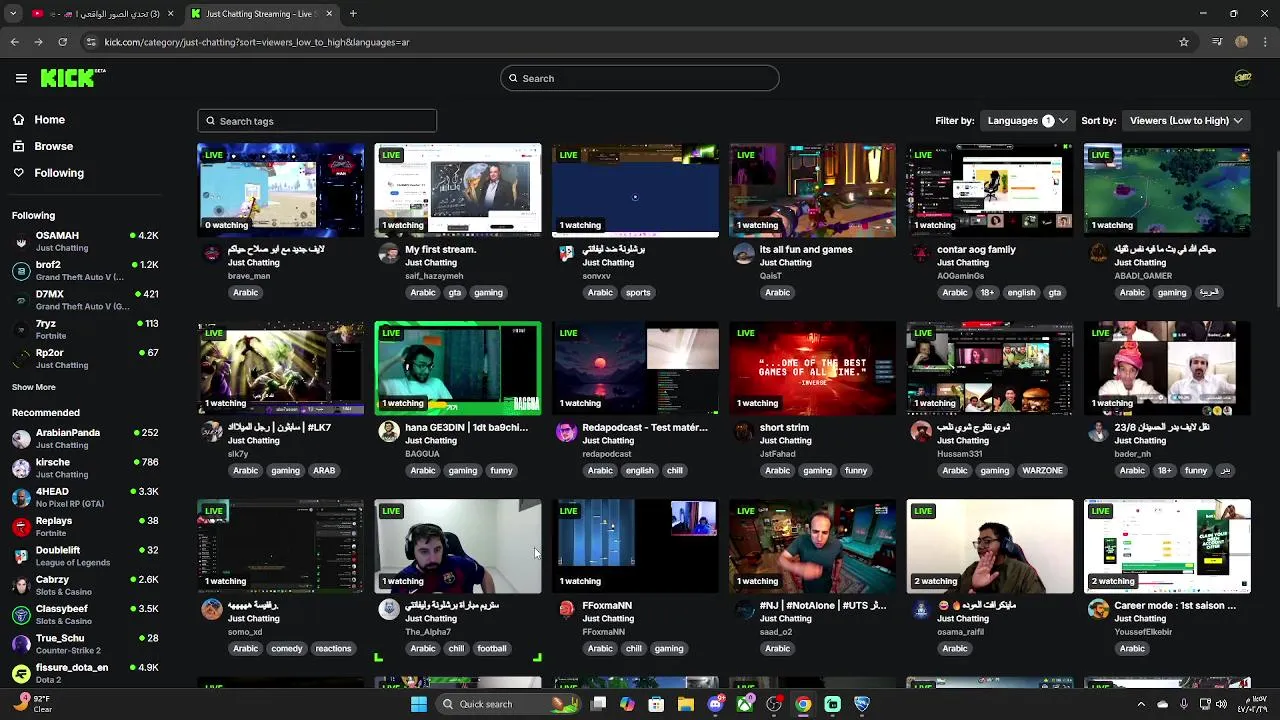The height and width of the screenshot is (720, 1280).
Task: Open the osama_raifil stream thumbnail
Action: coord(990,546)
